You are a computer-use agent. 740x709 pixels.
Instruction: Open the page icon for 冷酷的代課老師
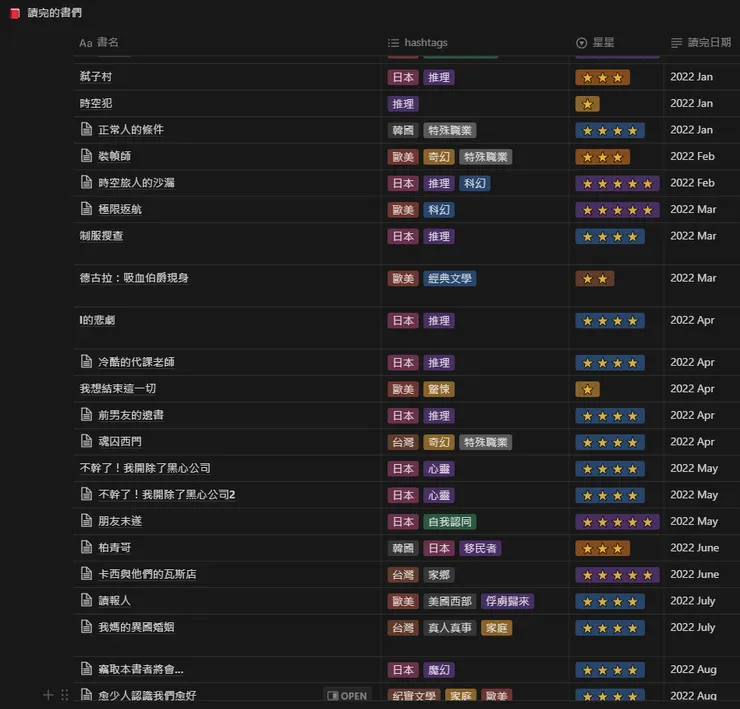[x=86, y=361]
